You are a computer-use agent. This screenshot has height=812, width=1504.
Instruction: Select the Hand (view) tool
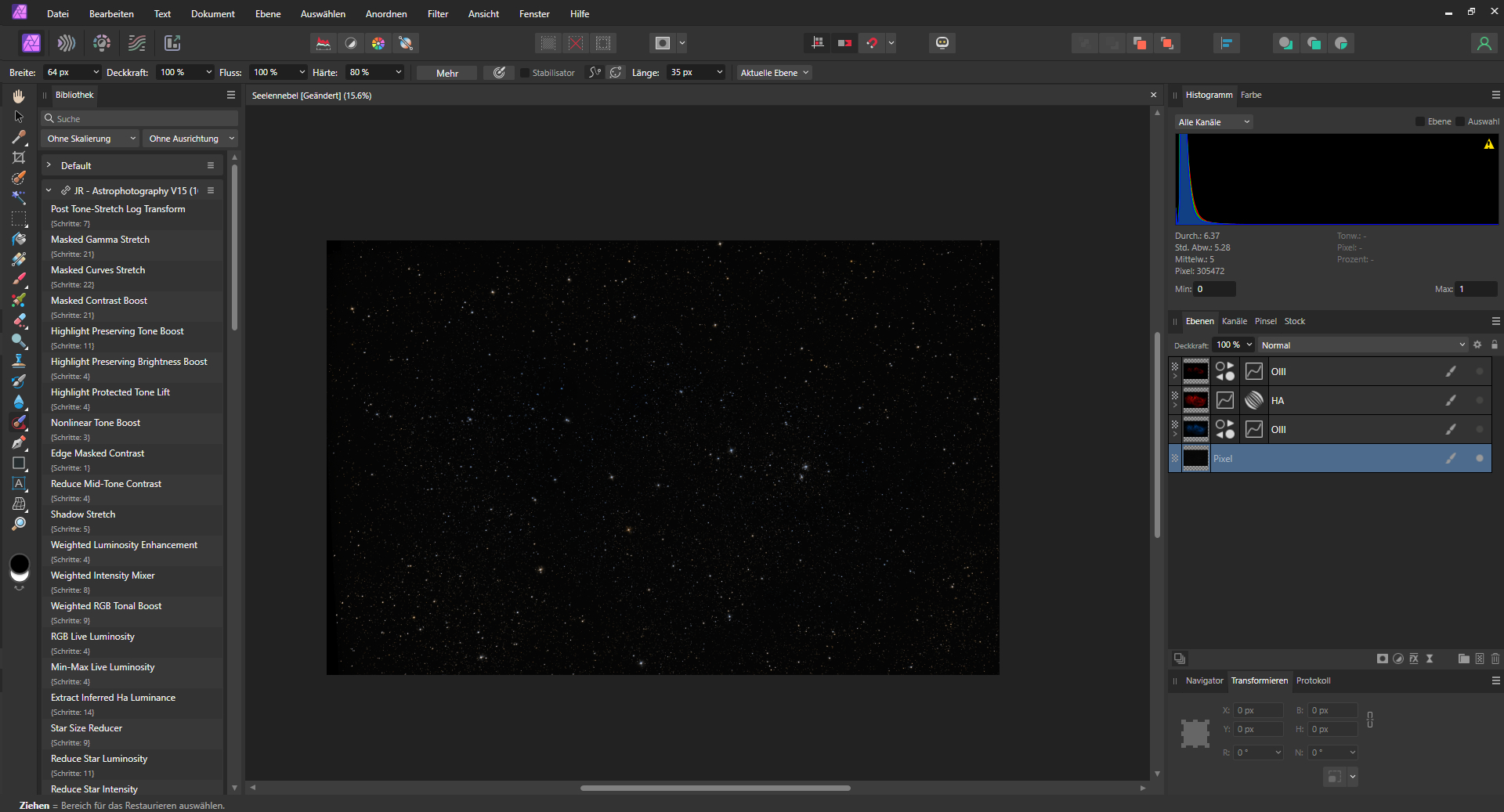[x=19, y=96]
